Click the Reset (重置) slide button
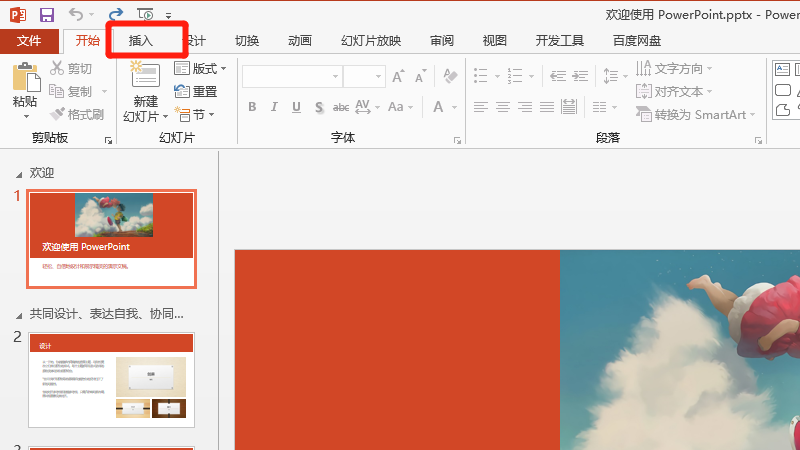 click(x=196, y=92)
